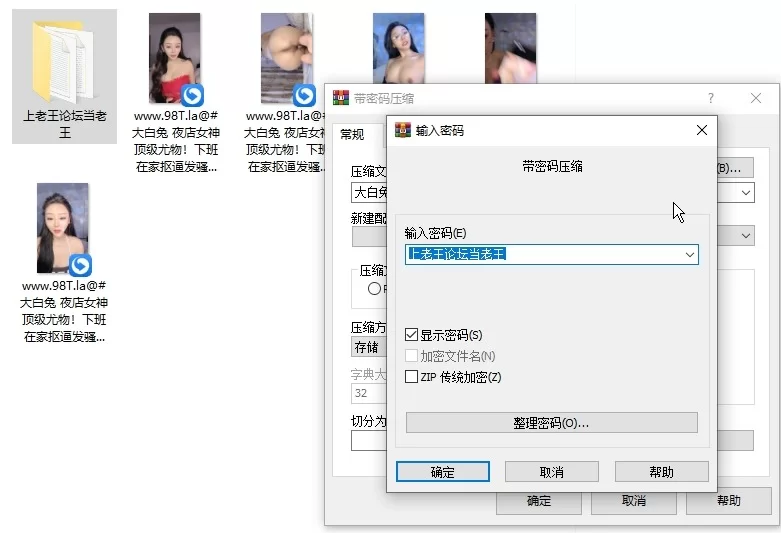This screenshot has width=781, height=533.
Task: Switch to the 常规 tab
Action: click(352, 134)
